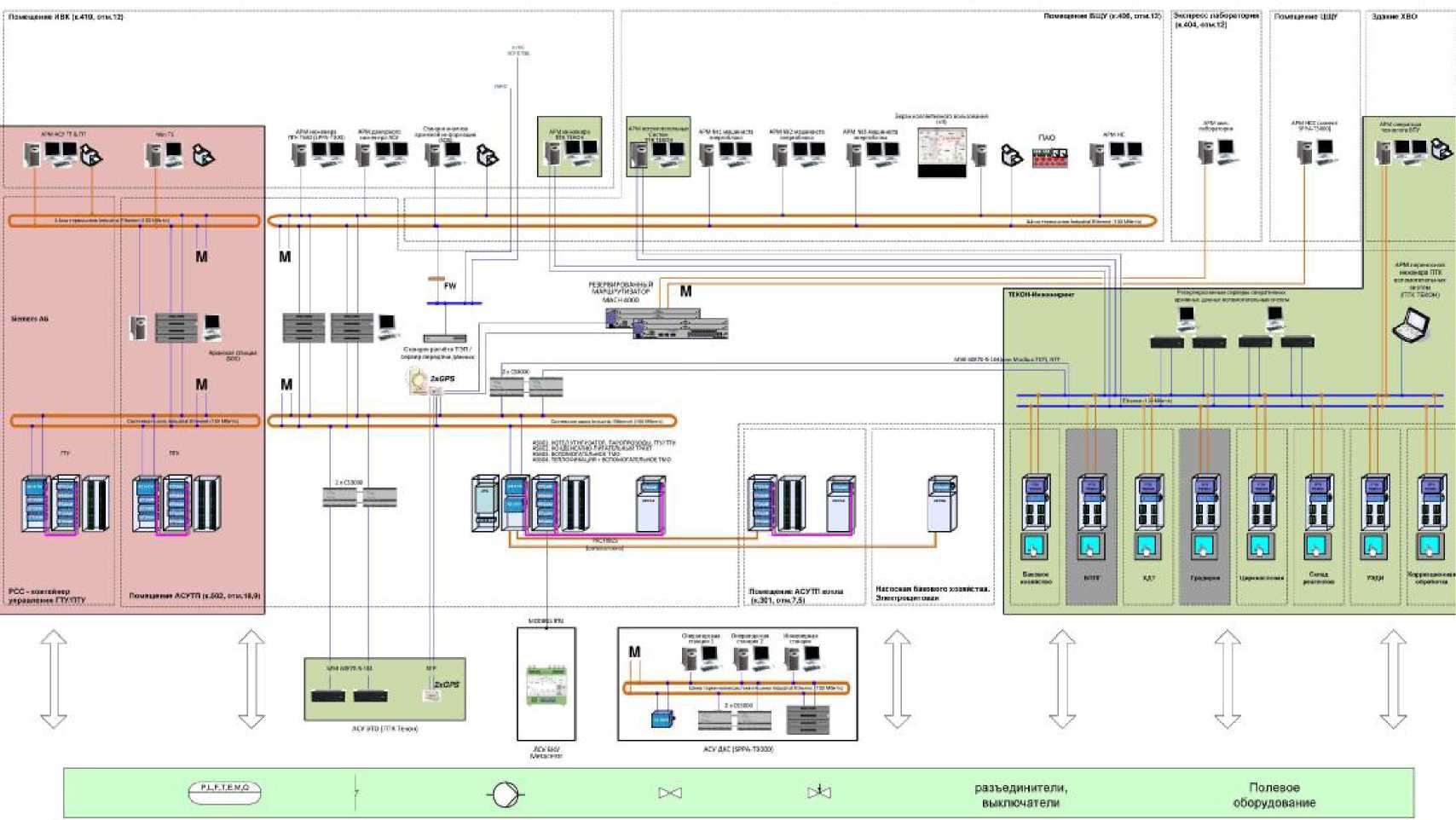Click the 'разъединители, выключатели' legend label
Screen dimensions: 1456x820
click(x=1020, y=794)
